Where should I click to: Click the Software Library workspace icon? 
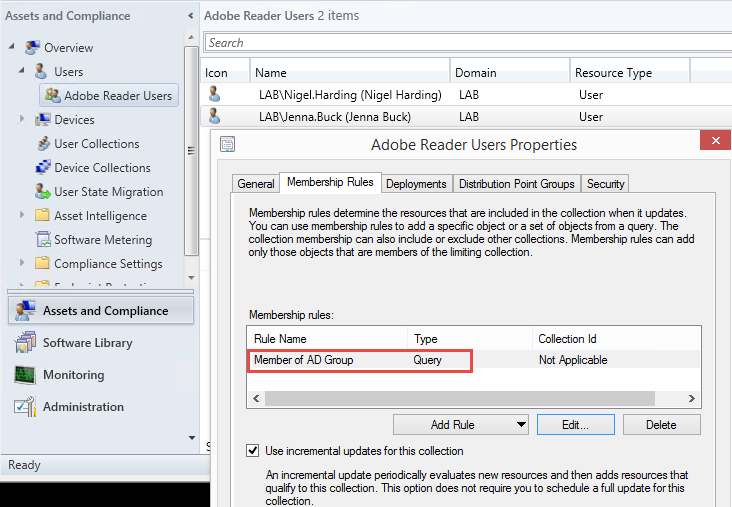(x=25, y=342)
